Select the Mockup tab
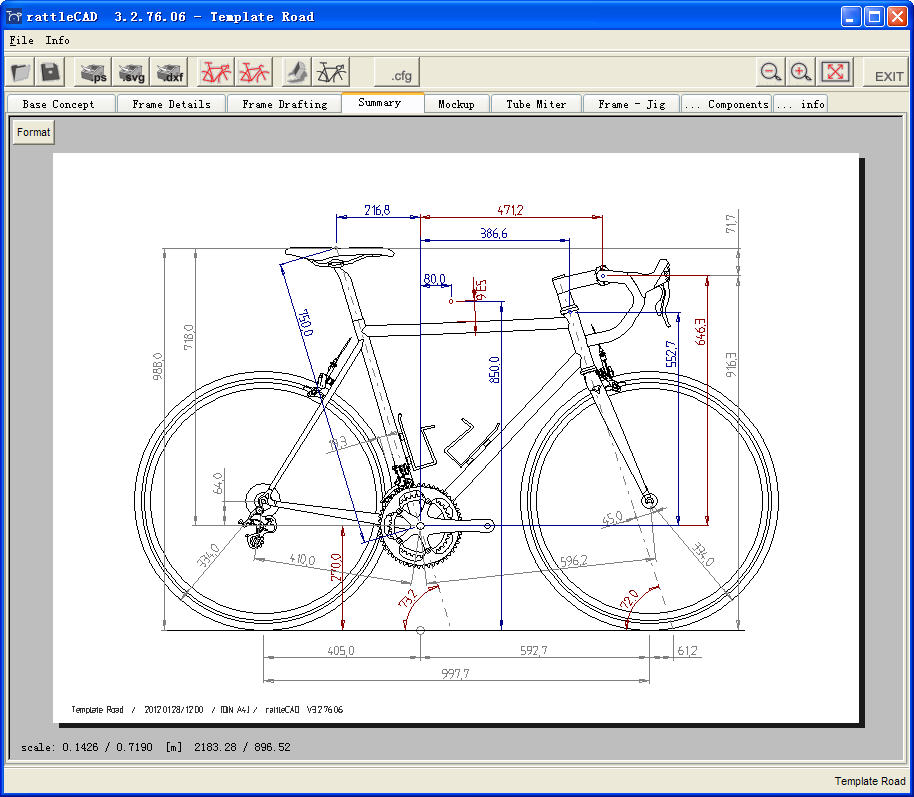Image resolution: width=914 pixels, height=797 pixels. [x=456, y=104]
